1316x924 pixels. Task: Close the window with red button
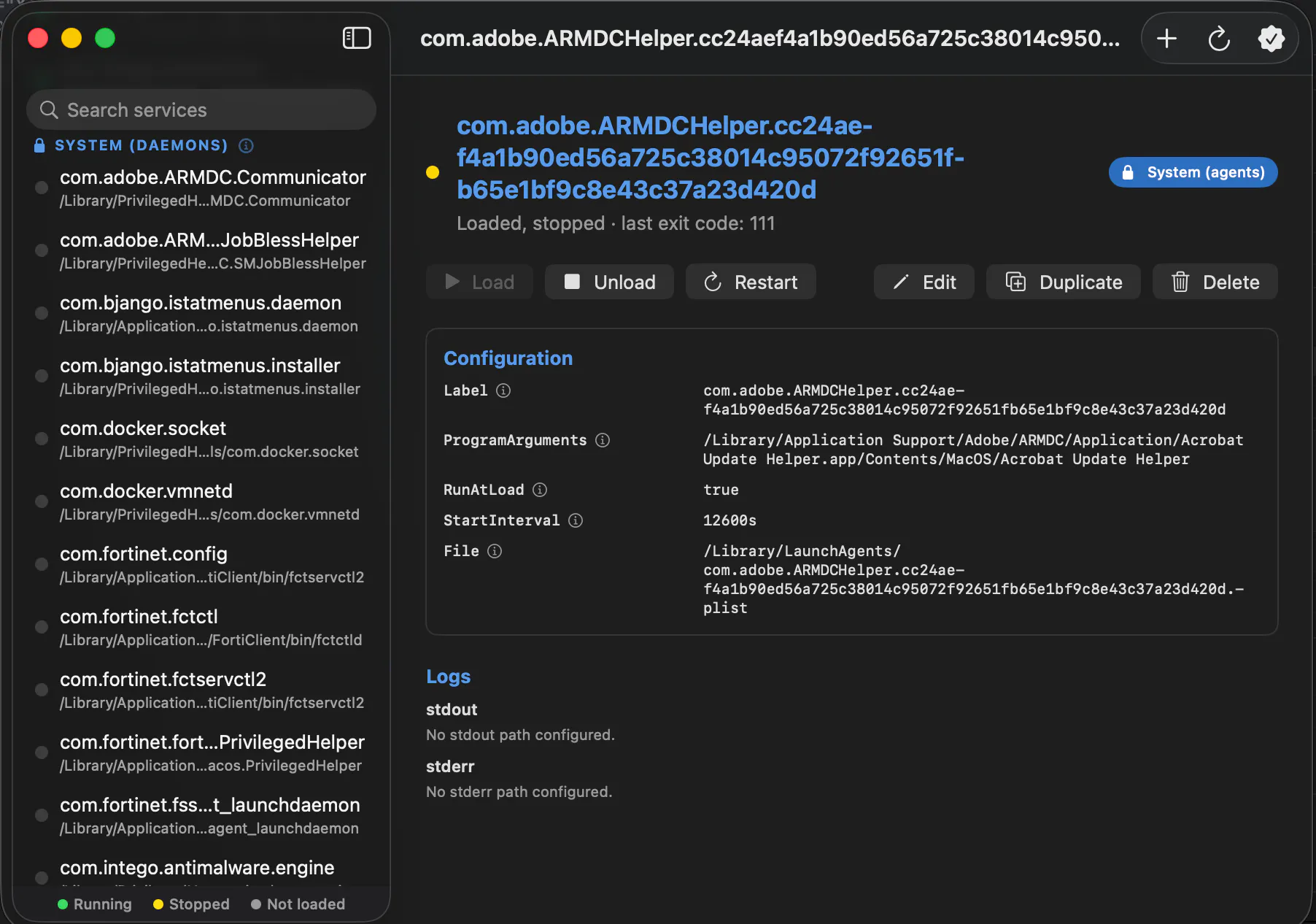pos(38,38)
